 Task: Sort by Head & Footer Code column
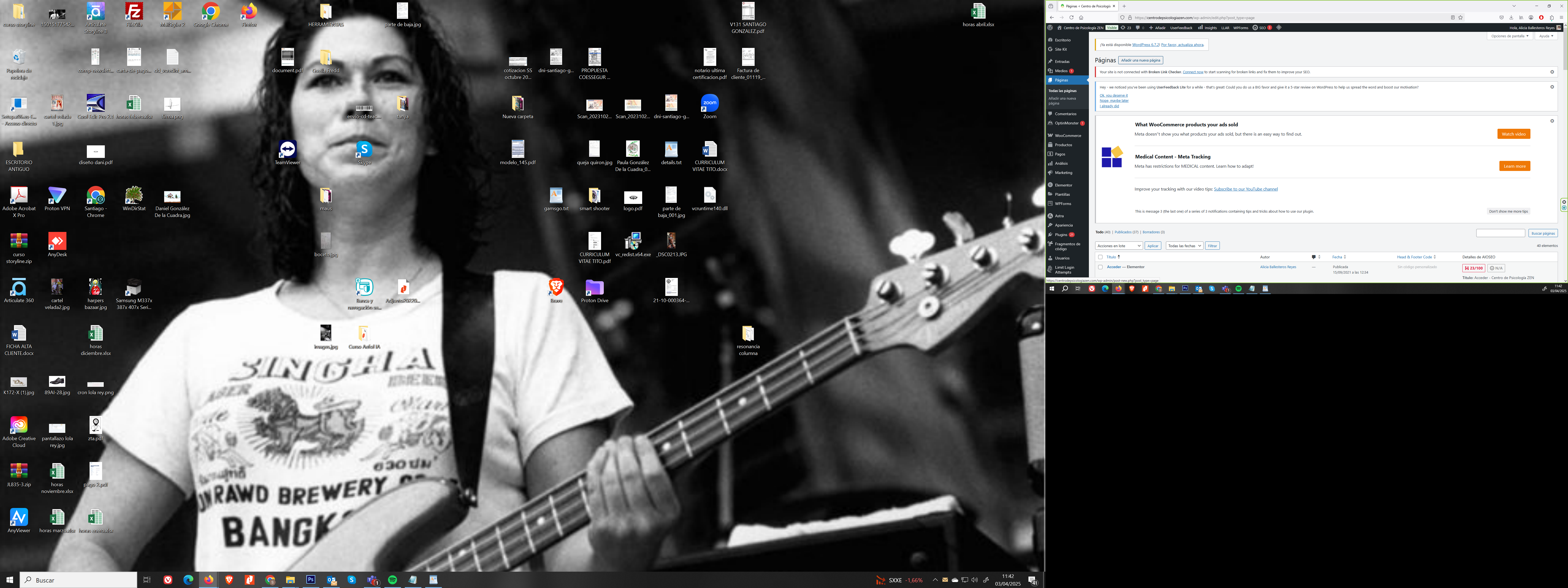click(1416, 257)
